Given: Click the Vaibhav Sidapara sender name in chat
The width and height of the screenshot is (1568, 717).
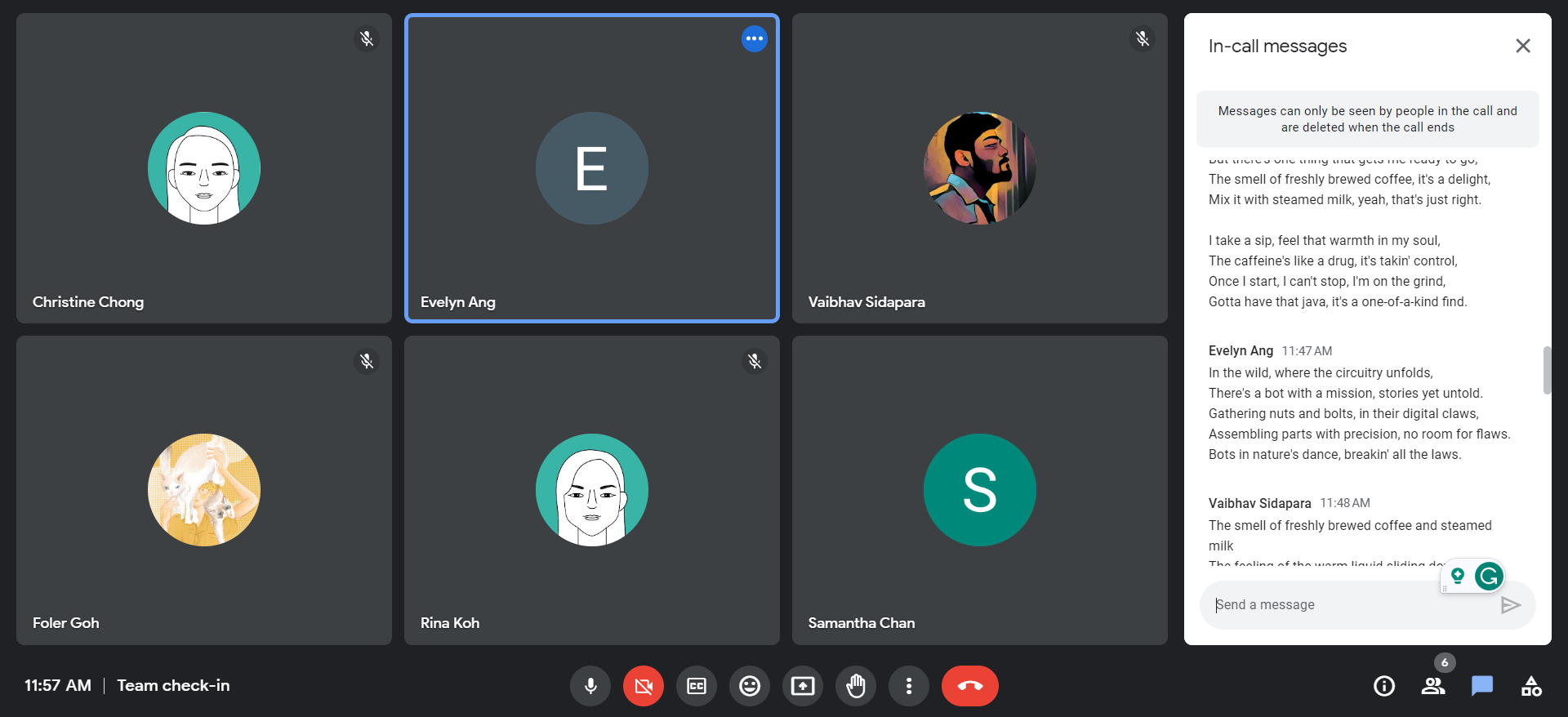Looking at the screenshot, I should tap(1259, 503).
